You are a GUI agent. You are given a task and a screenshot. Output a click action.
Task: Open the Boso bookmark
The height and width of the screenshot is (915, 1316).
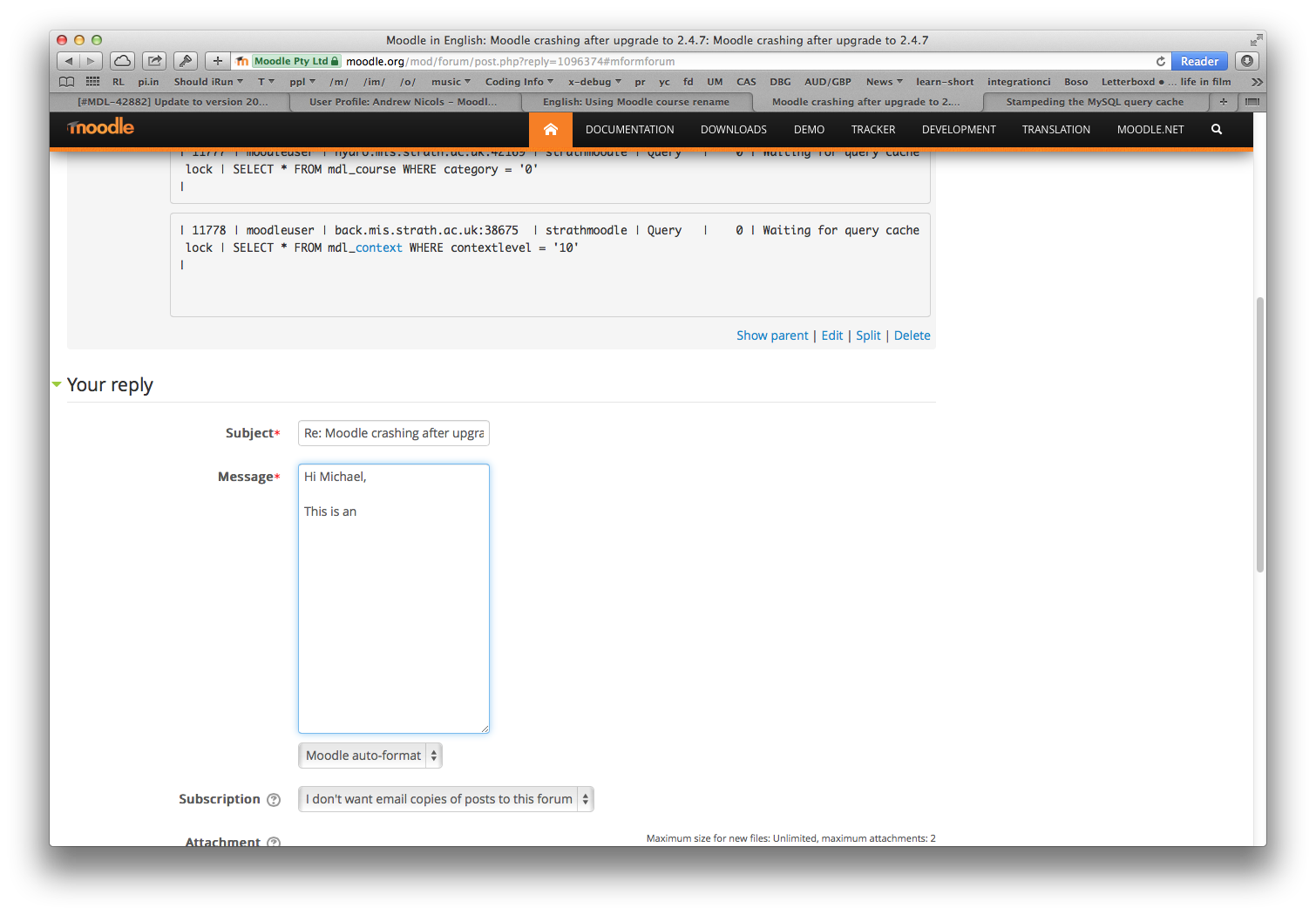click(x=1076, y=82)
